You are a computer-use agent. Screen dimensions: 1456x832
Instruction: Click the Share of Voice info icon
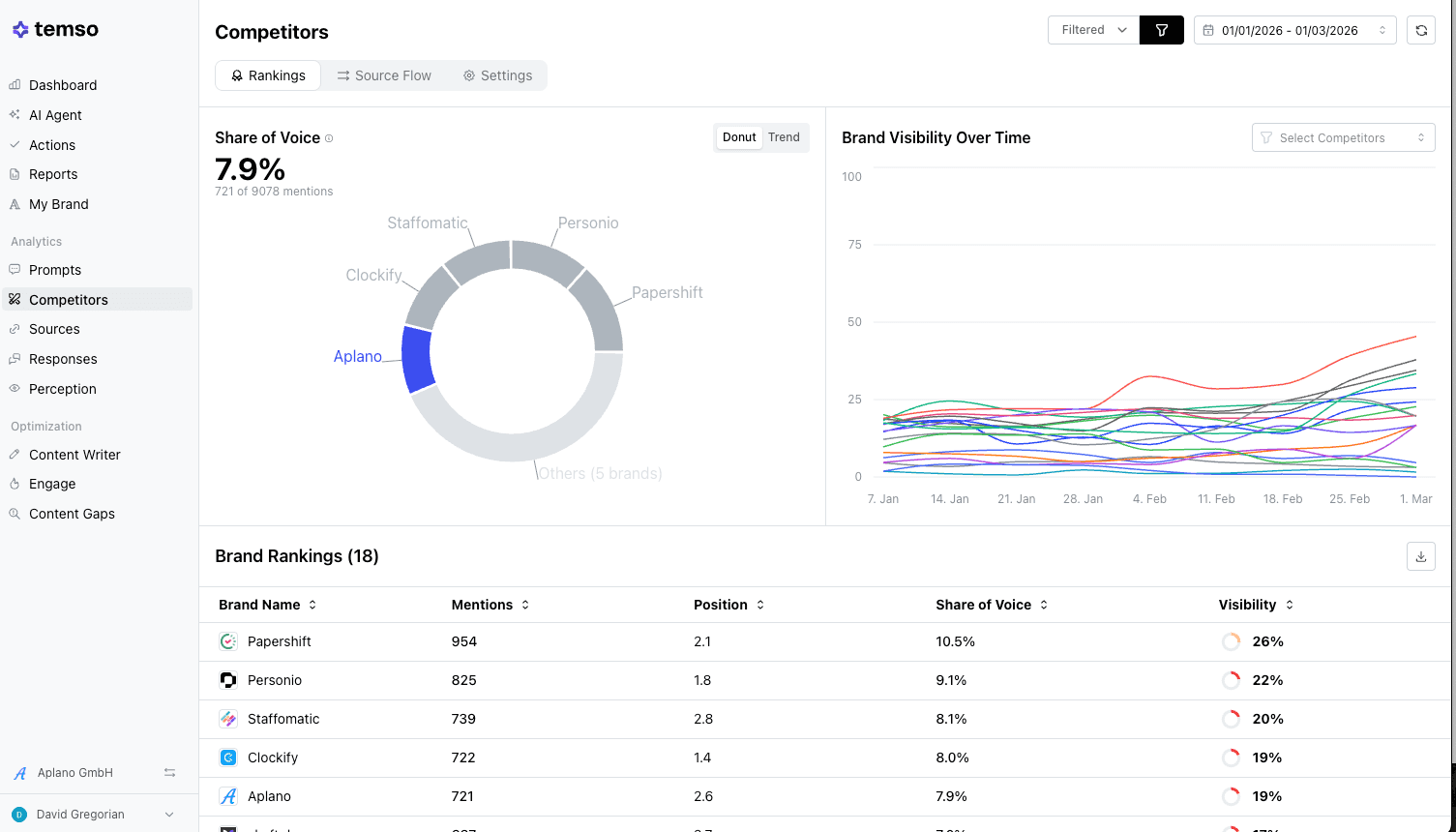(329, 138)
